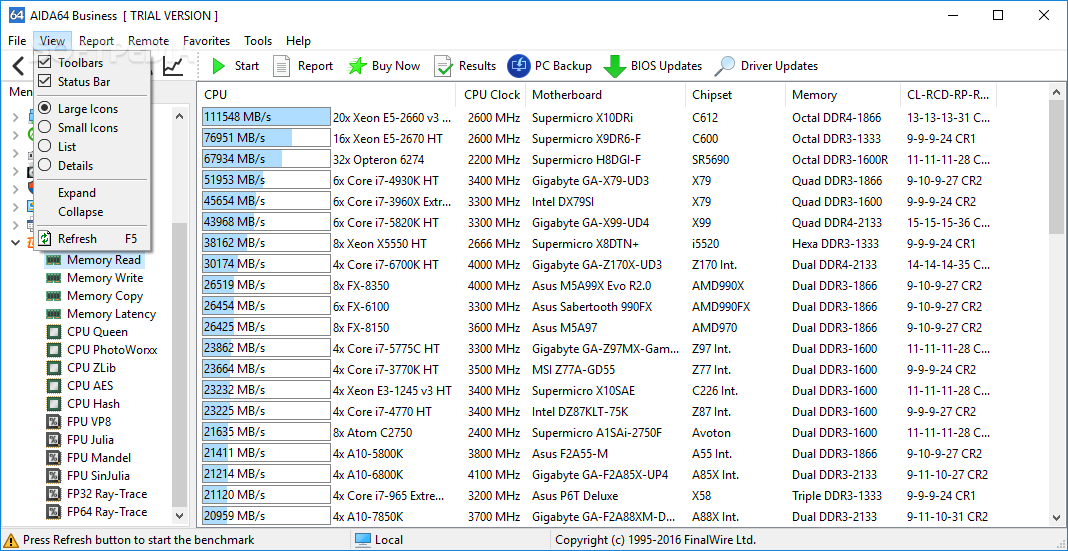Open the Report menu
The height and width of the screenshot is (551, 1068).
tap(96, 41)
